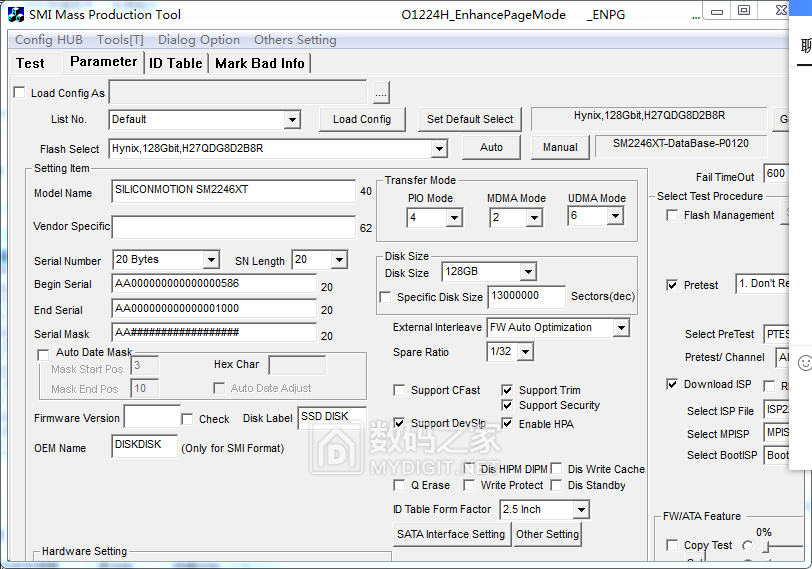The height and width of the screenshot is (569, 812).
Task: Click the Vendor Specific input field
Action: [x=234, y=227]
